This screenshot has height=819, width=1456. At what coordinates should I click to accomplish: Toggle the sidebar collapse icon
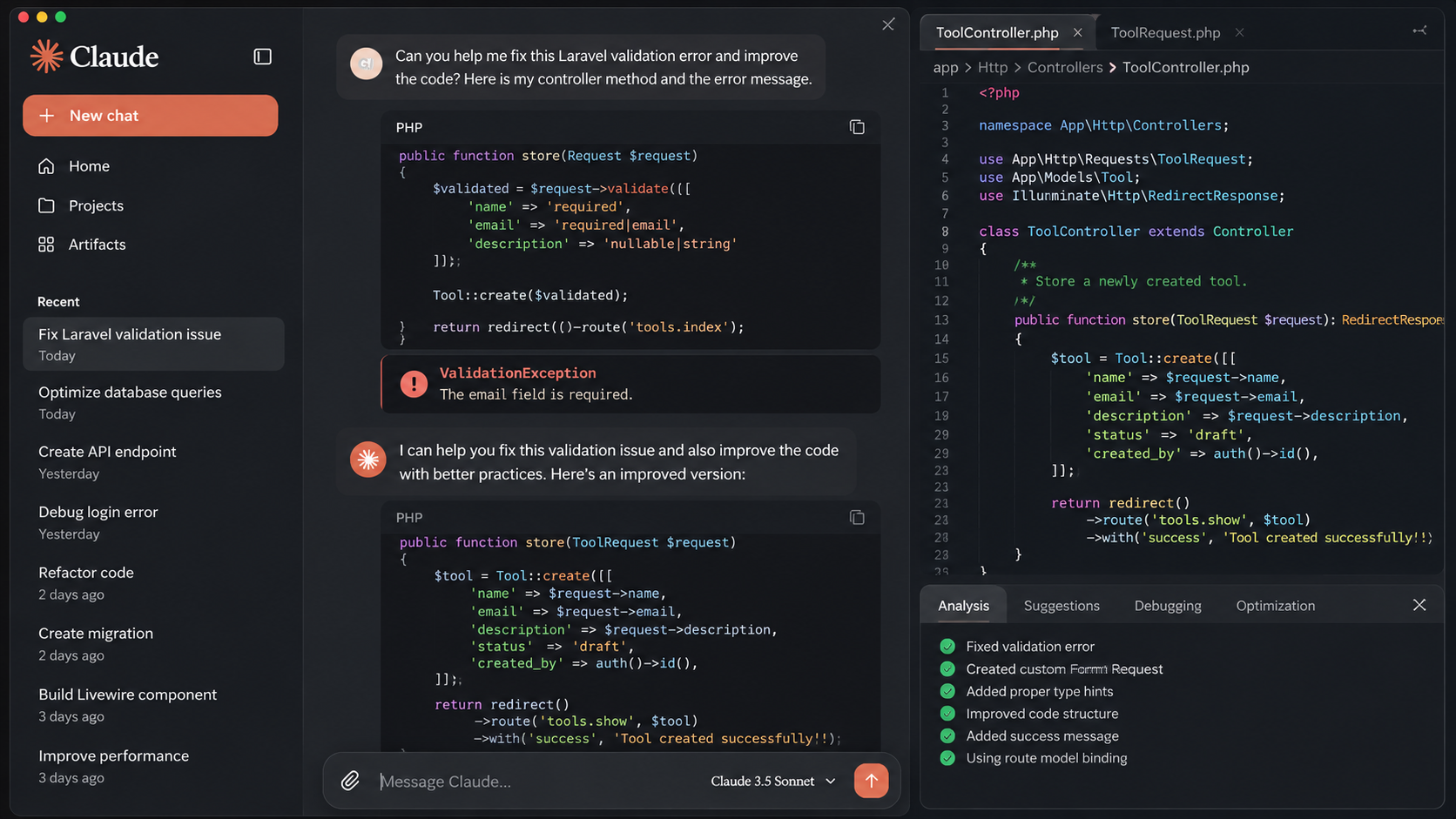click(x=262, y=57)
